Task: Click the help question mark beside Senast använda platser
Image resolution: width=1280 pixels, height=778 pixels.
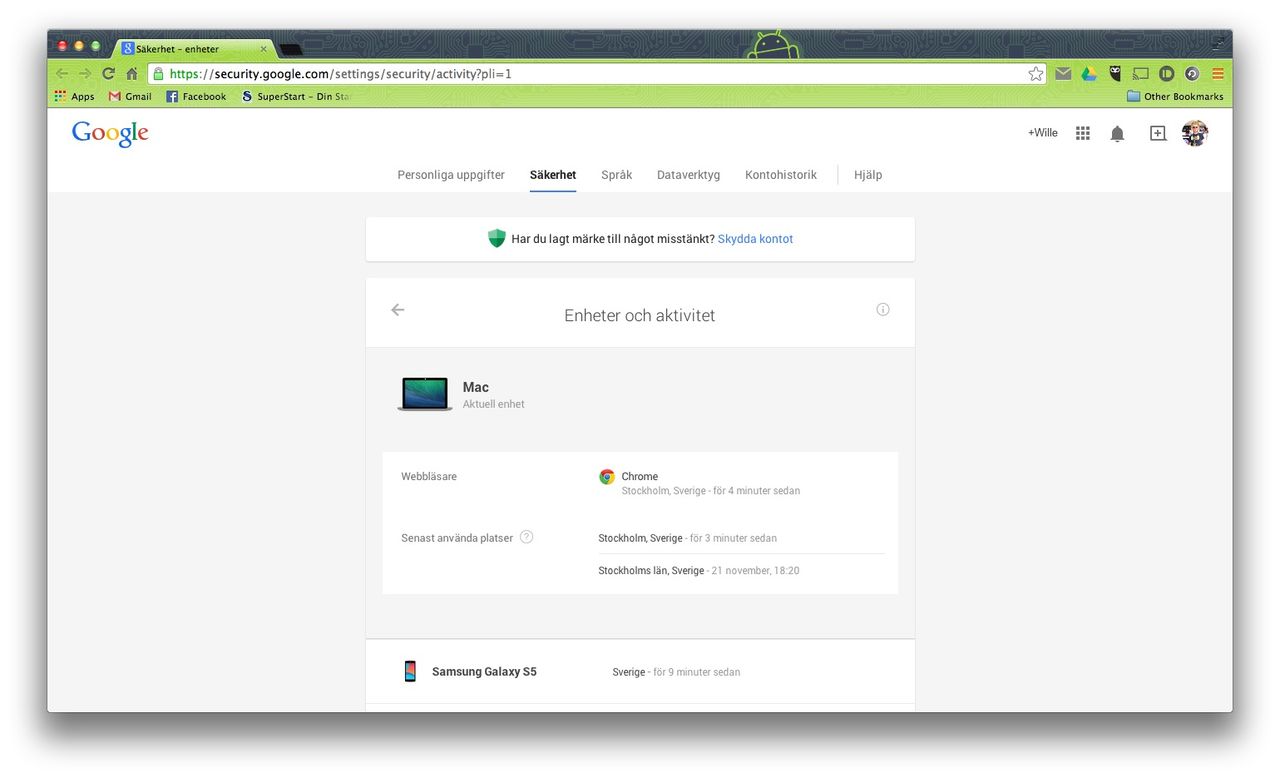Action: pos(527,537)
